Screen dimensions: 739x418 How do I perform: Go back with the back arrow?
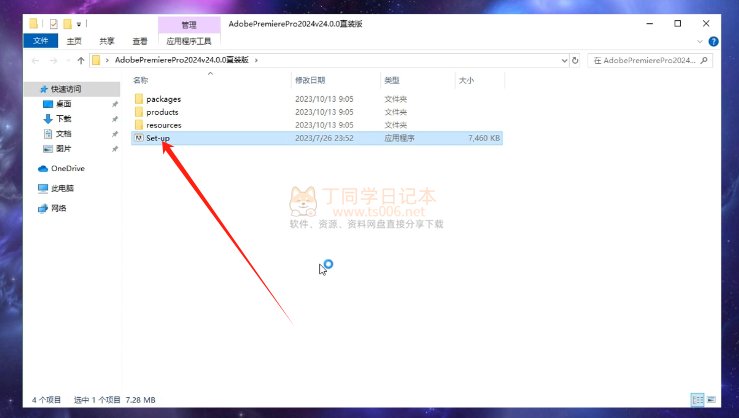[35, 60]
